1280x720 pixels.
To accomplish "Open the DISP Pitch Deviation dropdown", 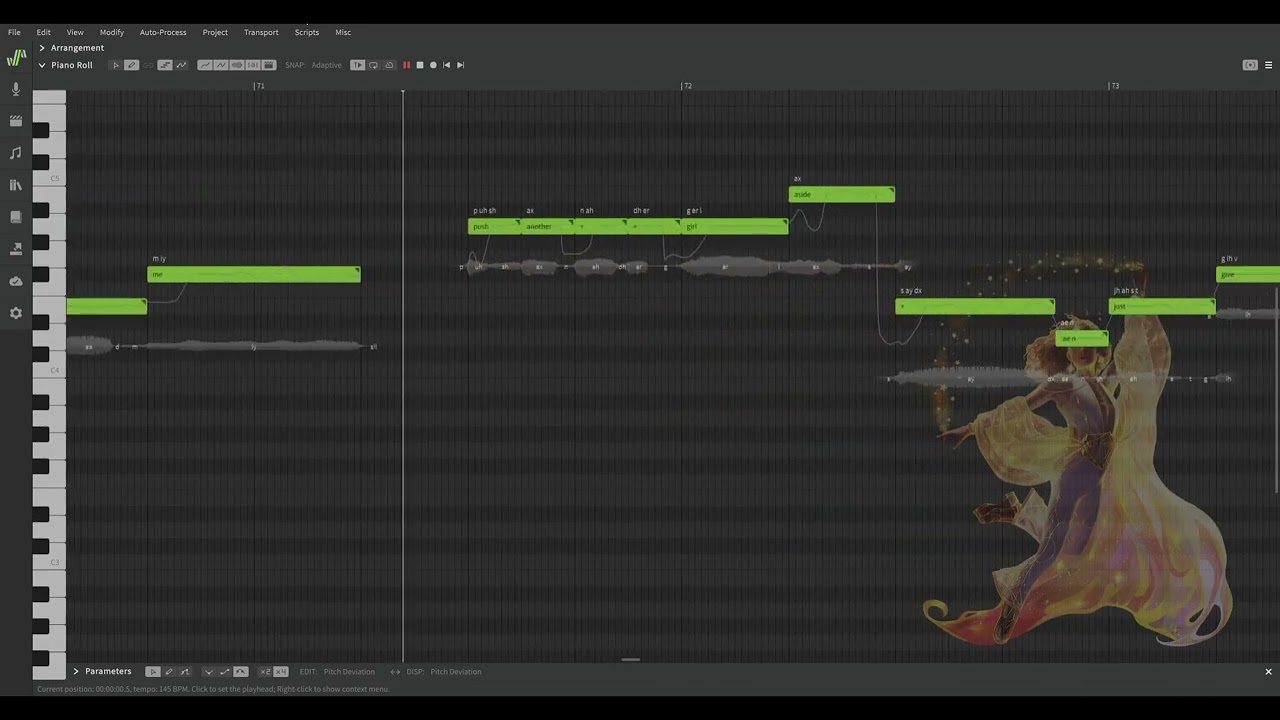I will click(x=456, y=672).
